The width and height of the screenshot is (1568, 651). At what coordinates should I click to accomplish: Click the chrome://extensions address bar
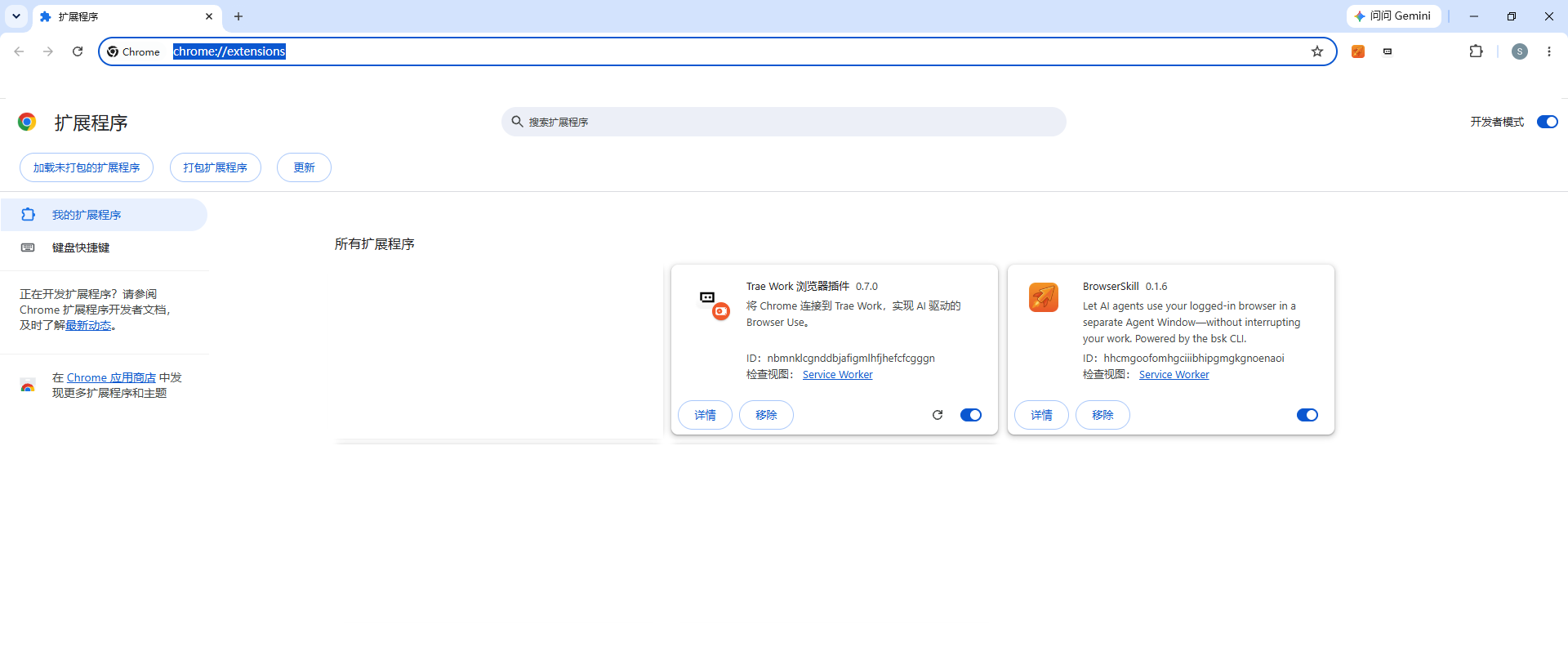click(x=719, y=51)
